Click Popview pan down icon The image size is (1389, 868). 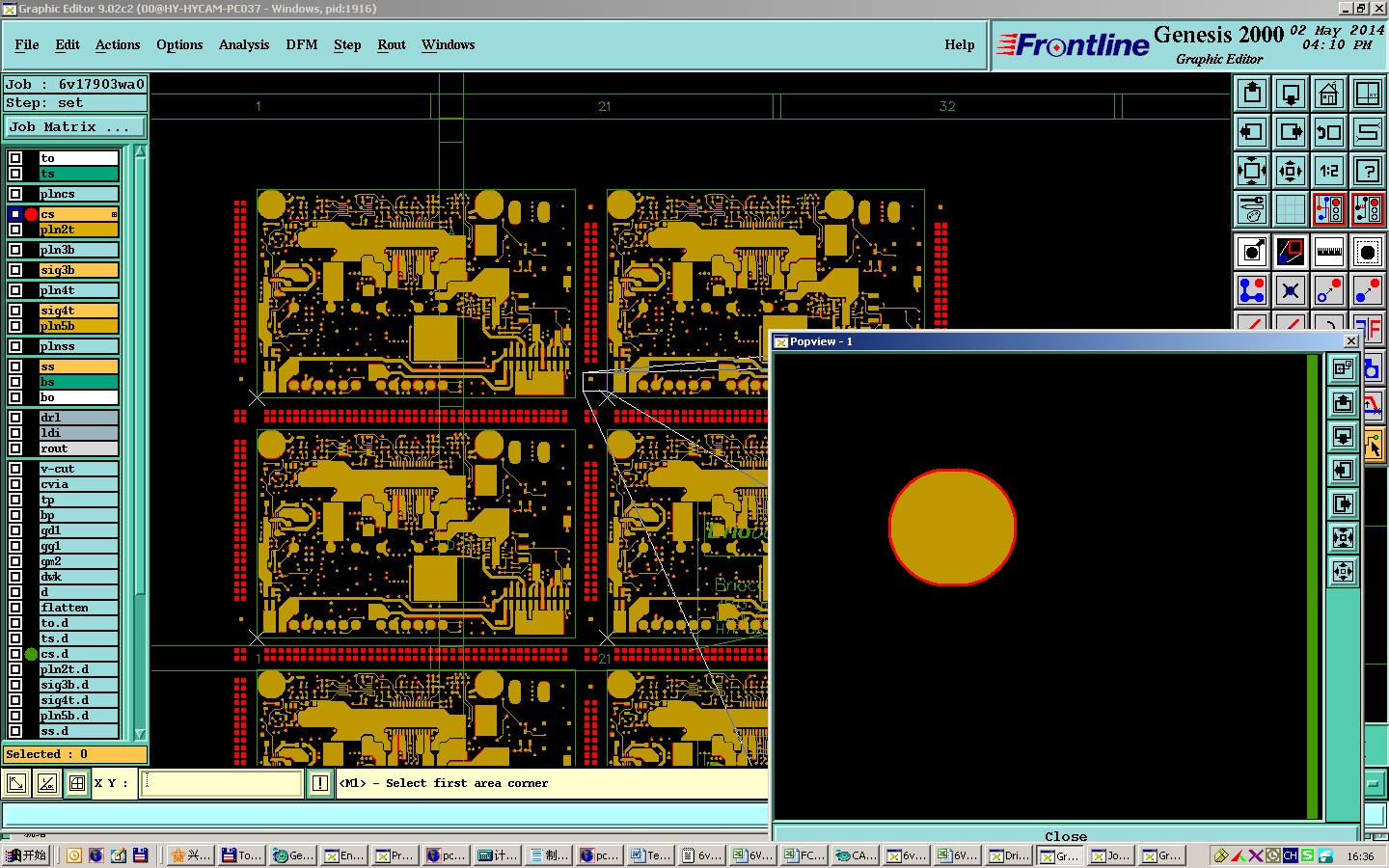[1343, 437]
